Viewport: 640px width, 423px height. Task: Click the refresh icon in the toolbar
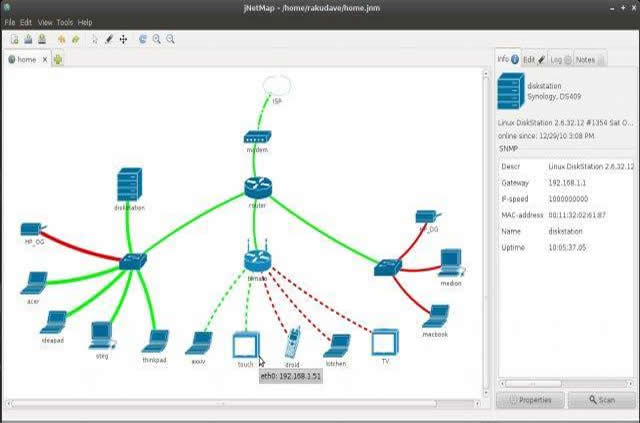coord(143,39)
